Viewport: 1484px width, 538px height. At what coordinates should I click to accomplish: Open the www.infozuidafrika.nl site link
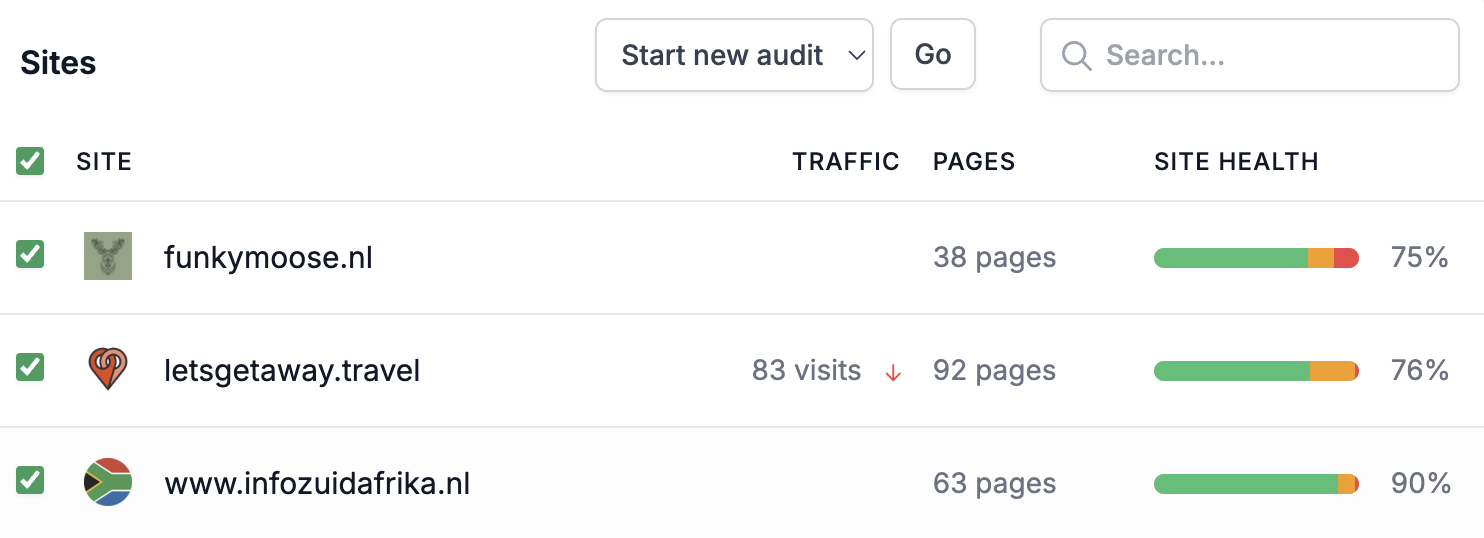tap(317, 484)
